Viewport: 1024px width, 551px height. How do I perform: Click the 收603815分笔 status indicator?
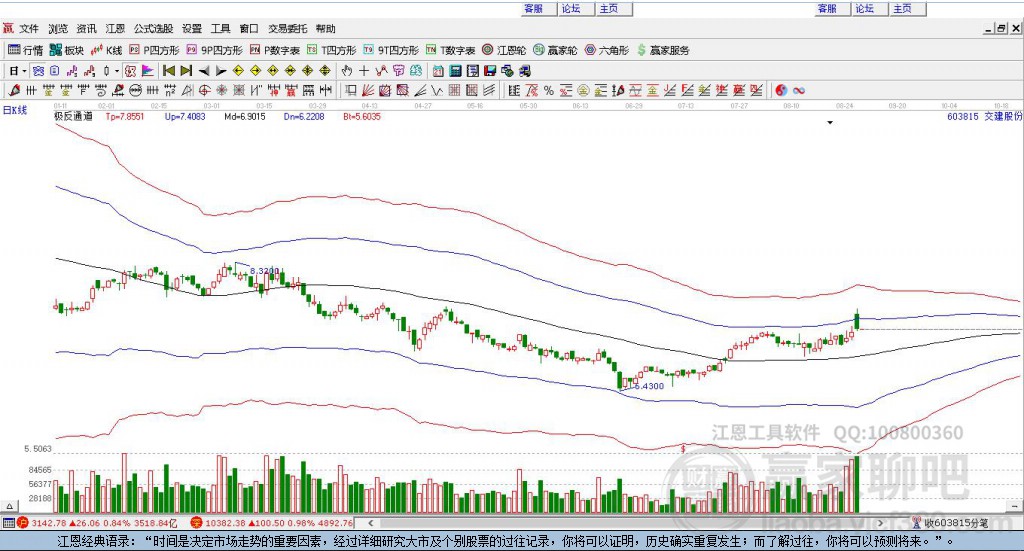951,523
